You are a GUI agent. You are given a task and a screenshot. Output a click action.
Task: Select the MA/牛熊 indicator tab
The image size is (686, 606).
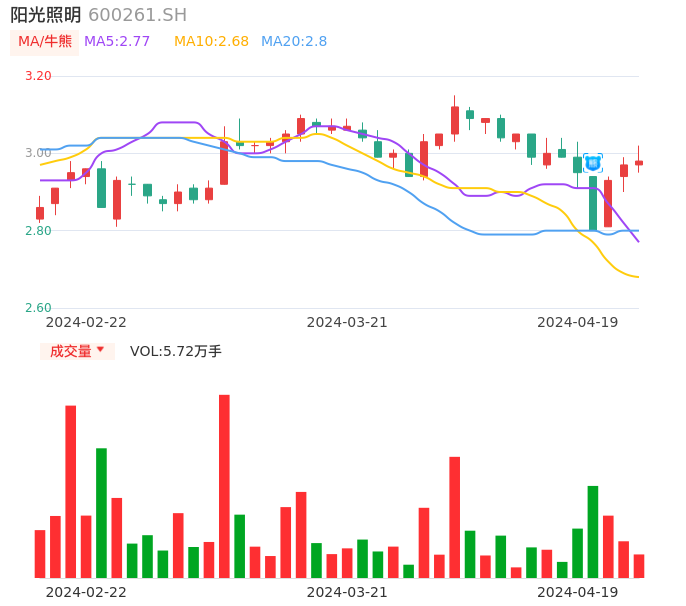[x=45, y=42]
